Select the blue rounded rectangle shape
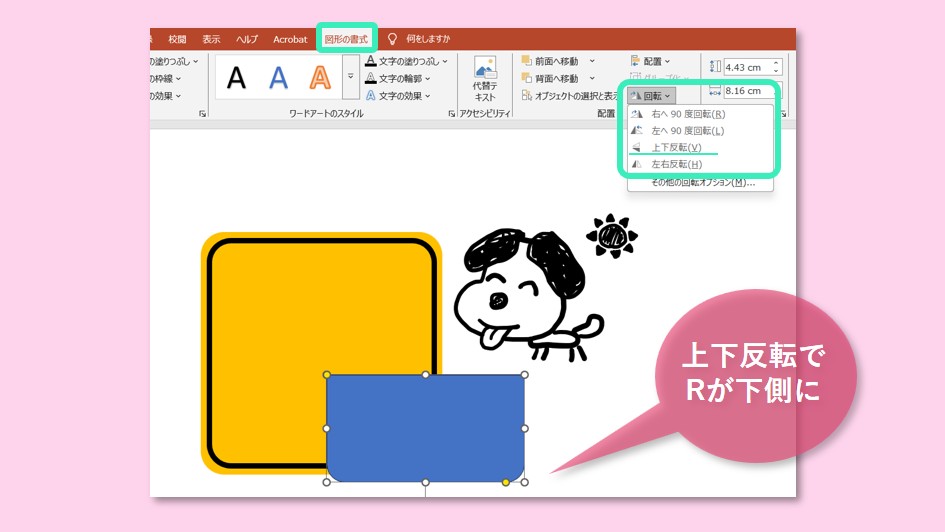The height and width of the screenshot is (532, 945). click(425, 428)
